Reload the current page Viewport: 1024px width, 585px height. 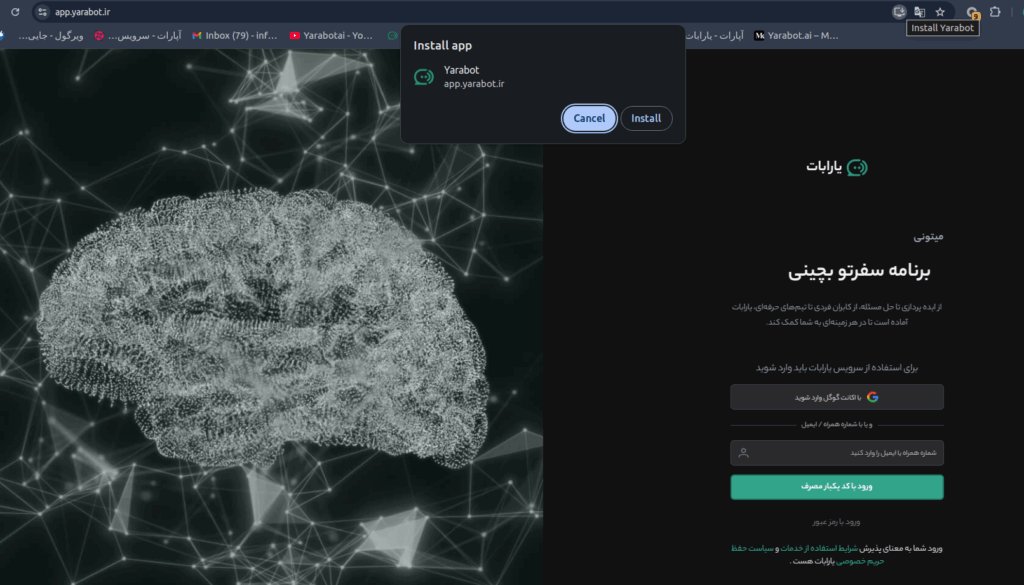click(x=15, y=12)
